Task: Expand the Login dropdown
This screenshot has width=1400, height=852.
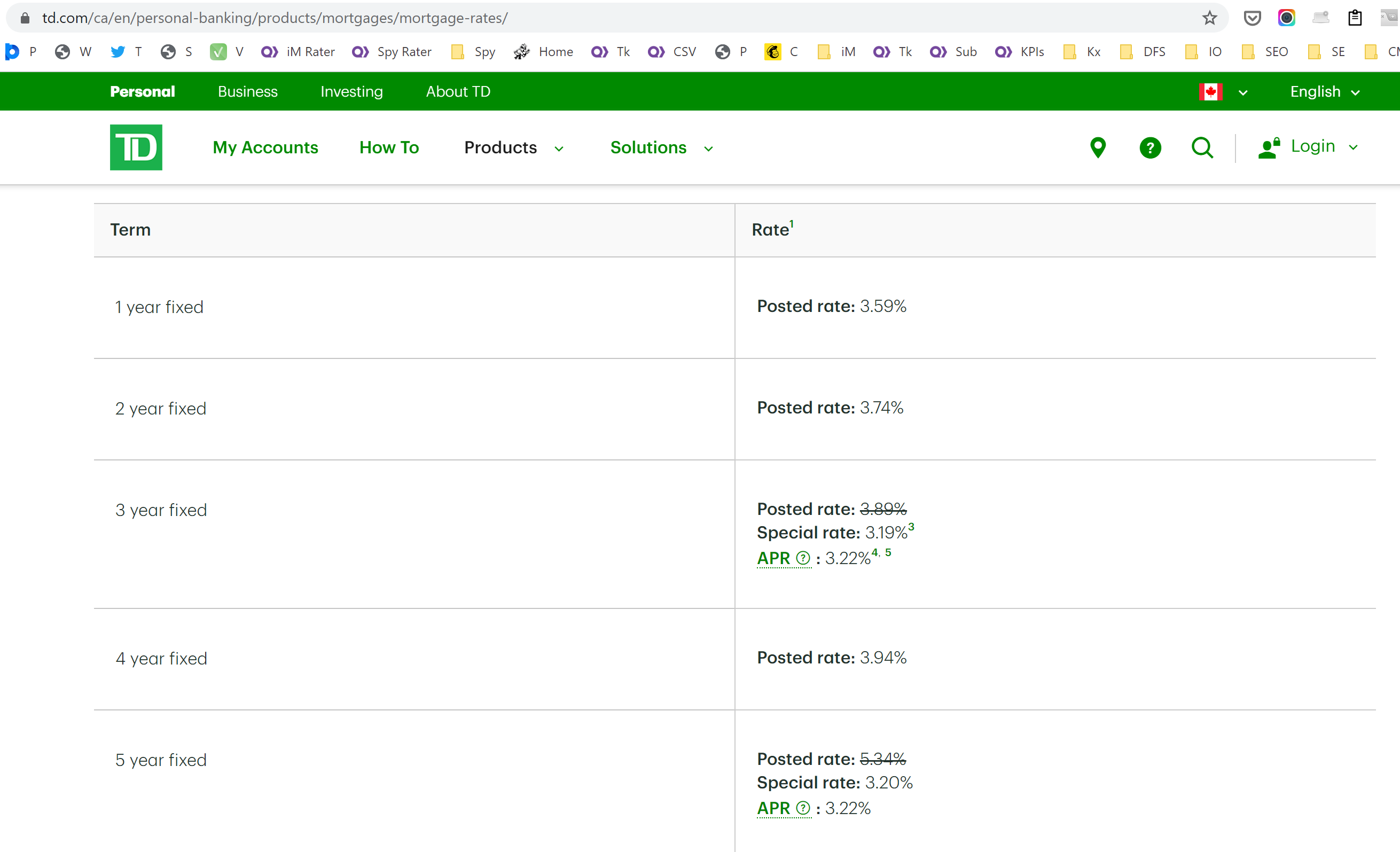Action: (x=1353, y=148)
